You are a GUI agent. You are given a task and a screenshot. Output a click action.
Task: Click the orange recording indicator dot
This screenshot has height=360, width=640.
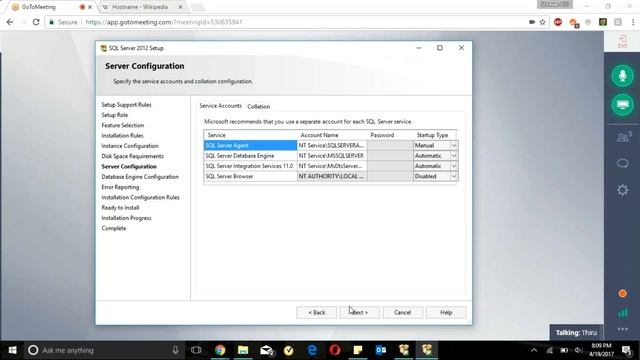coord(622,293)
